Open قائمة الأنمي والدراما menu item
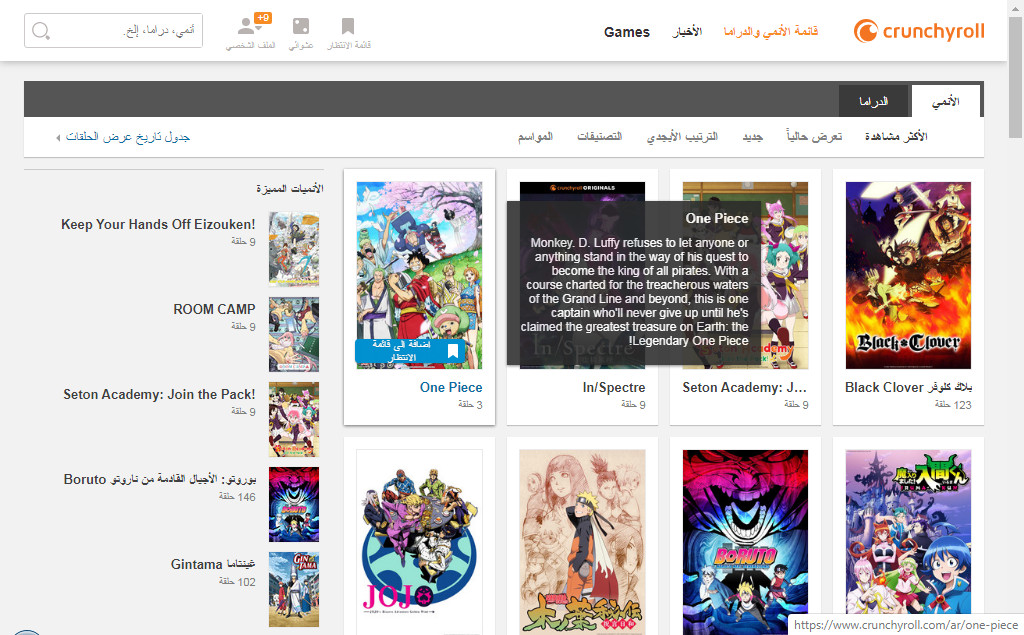 pos(771,31)
